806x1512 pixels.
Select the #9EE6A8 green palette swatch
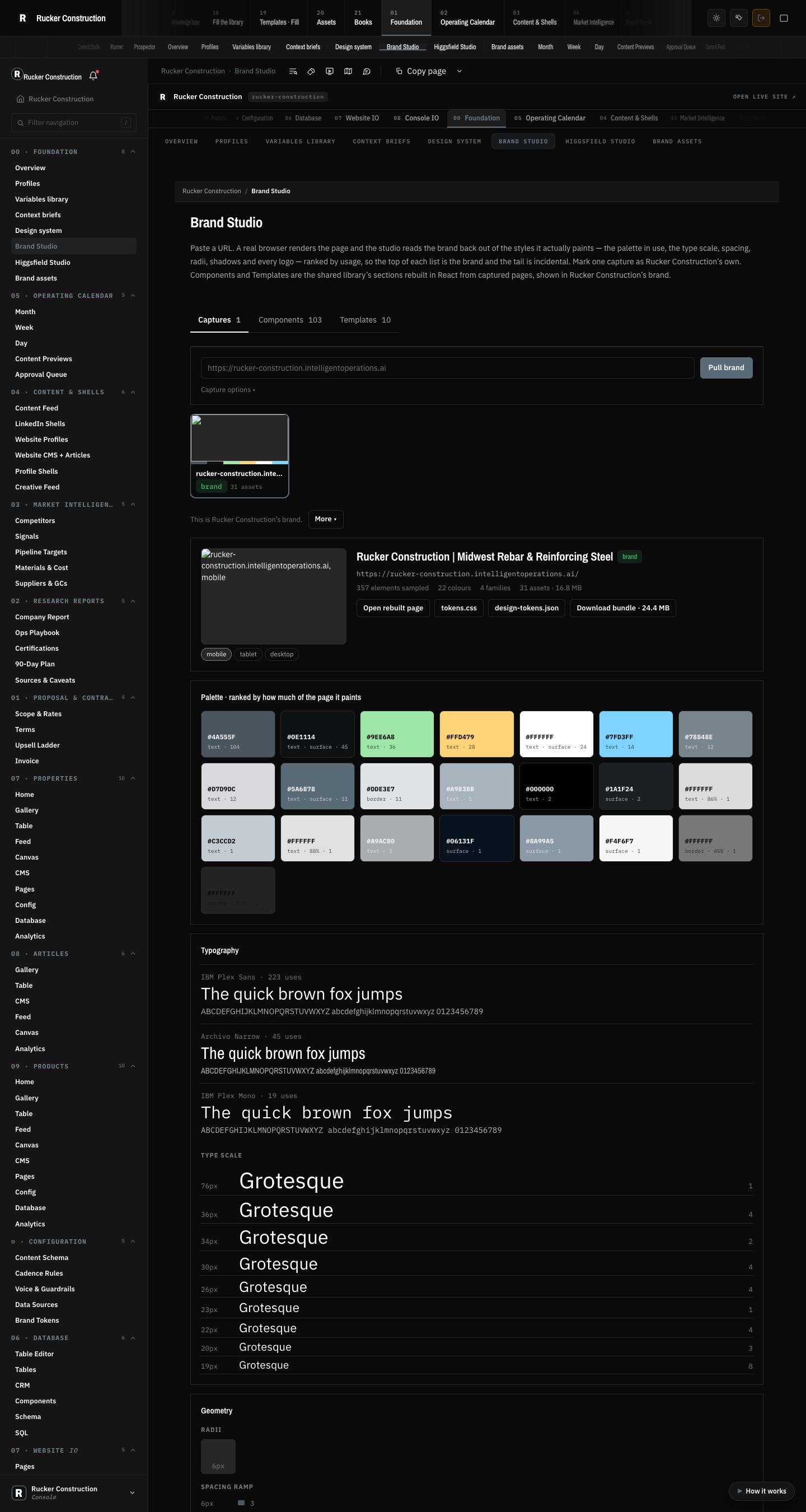click(x=397, y=734)
